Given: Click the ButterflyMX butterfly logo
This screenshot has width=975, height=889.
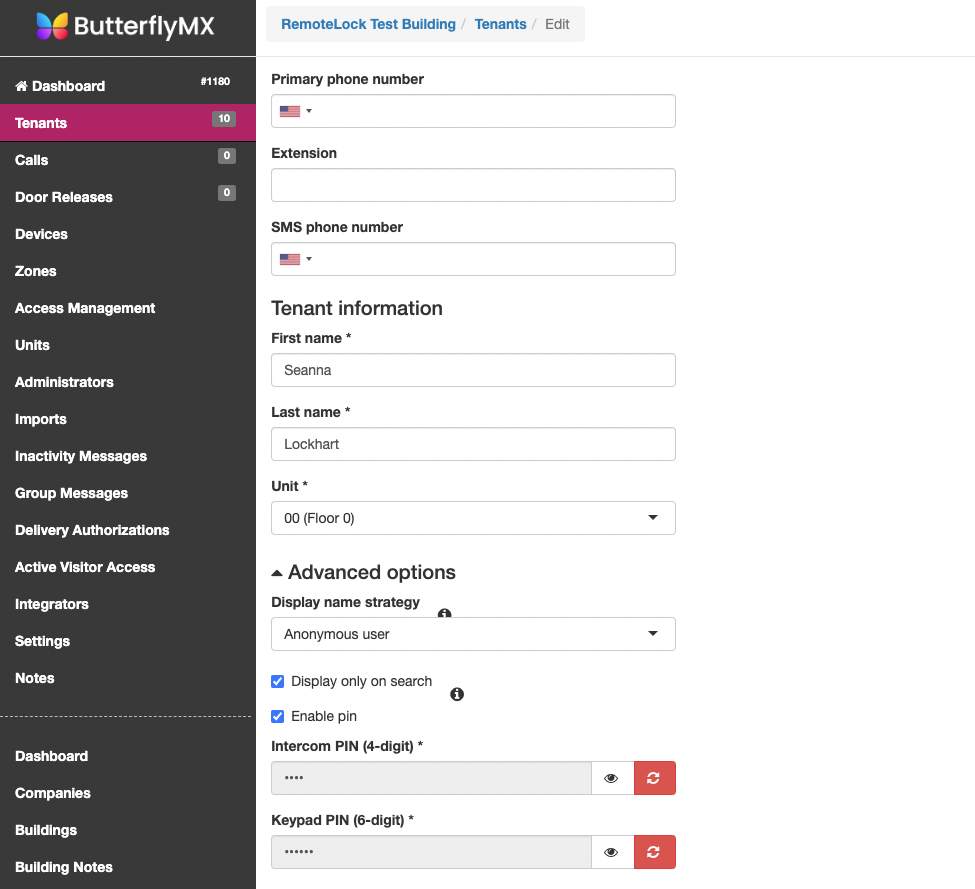Looking at the screenshot, I should tap(51, 26).
